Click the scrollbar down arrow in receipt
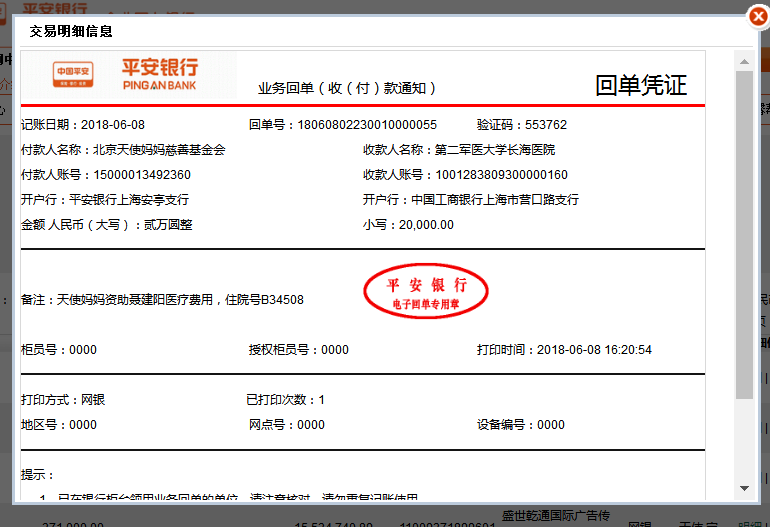770x527 pixels. (744, 488)
